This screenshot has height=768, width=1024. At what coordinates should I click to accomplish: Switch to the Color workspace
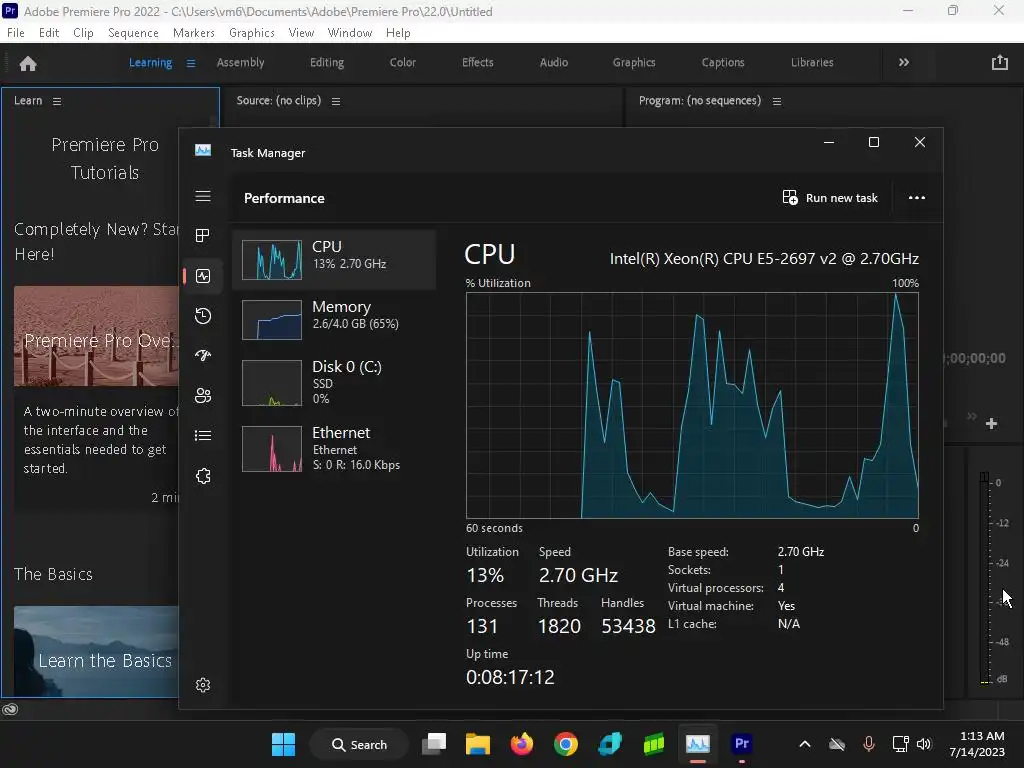[402, 63]
